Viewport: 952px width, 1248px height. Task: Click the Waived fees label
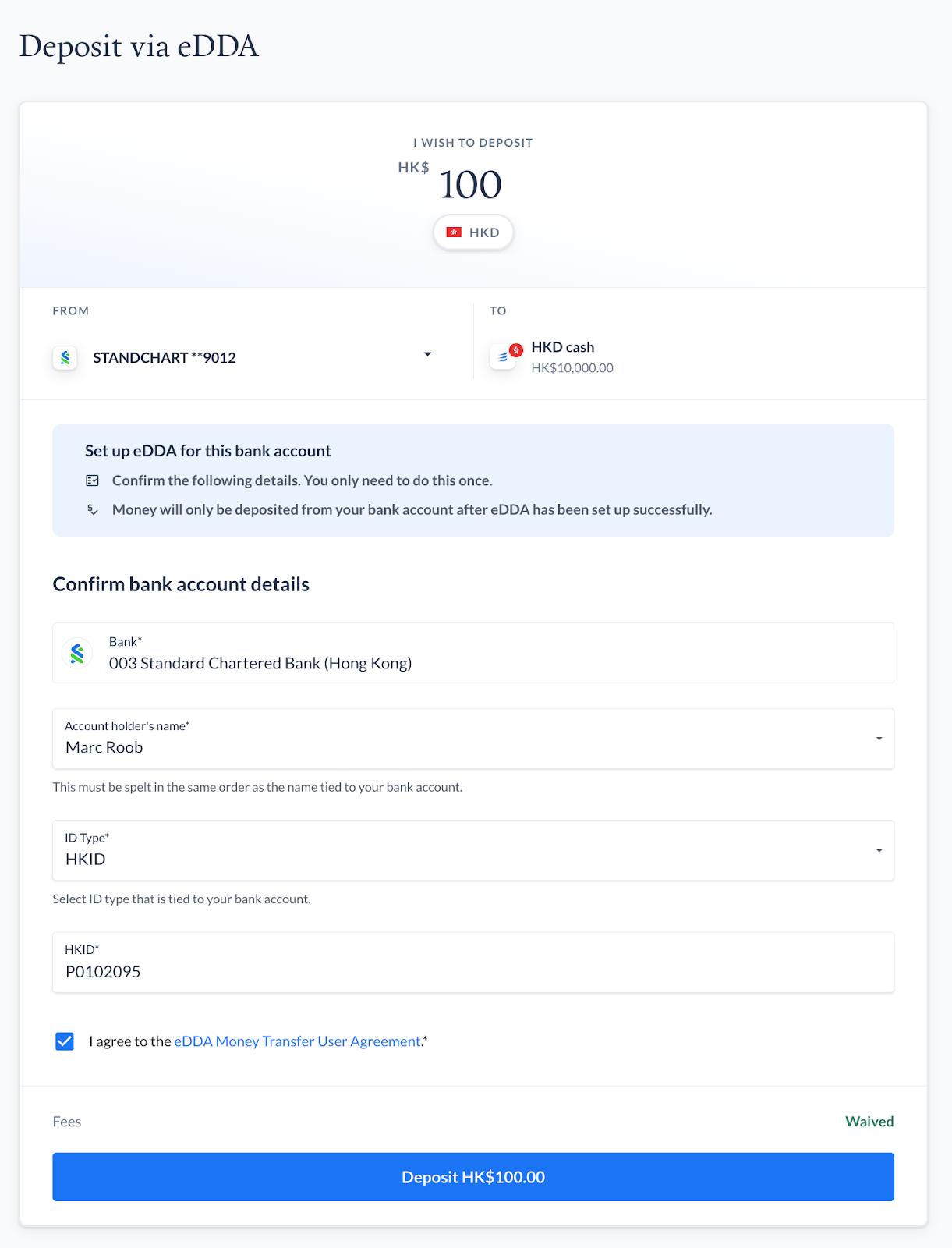[x=869, y=1122]
